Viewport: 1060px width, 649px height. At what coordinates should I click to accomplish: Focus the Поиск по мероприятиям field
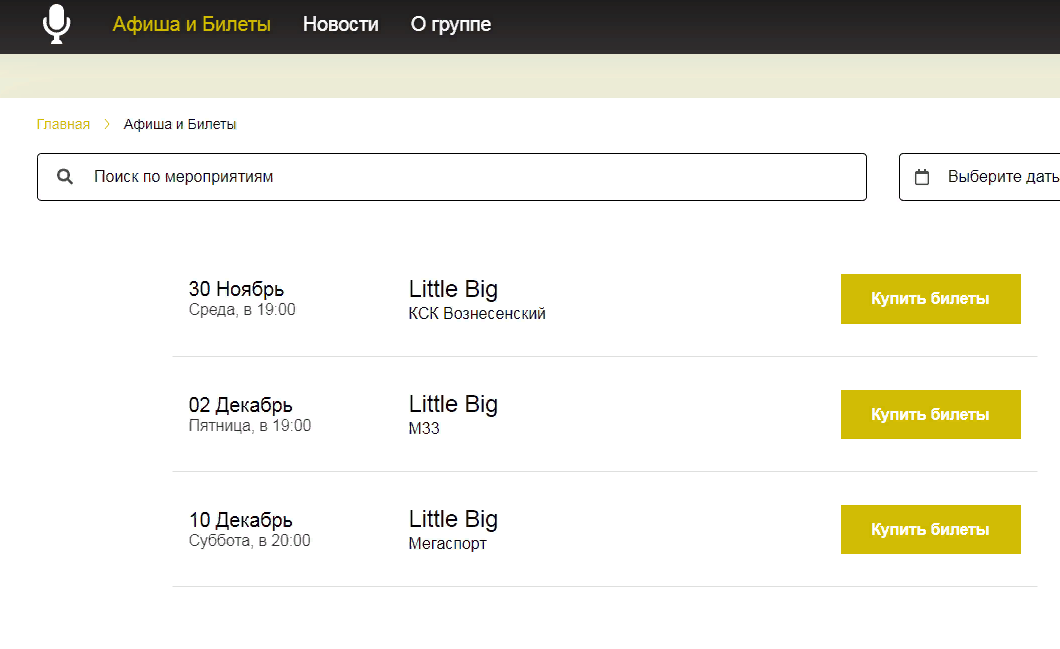tap(452, 177)
